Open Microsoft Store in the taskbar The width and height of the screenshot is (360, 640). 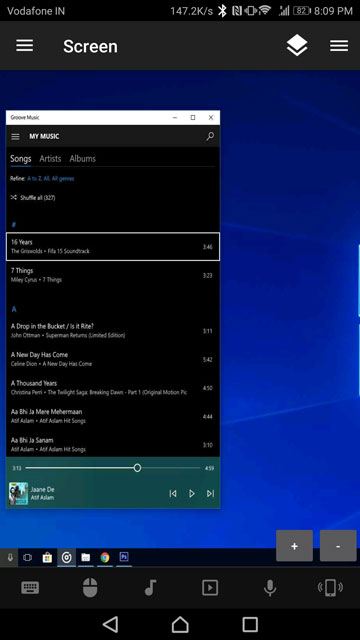[47, 557]
